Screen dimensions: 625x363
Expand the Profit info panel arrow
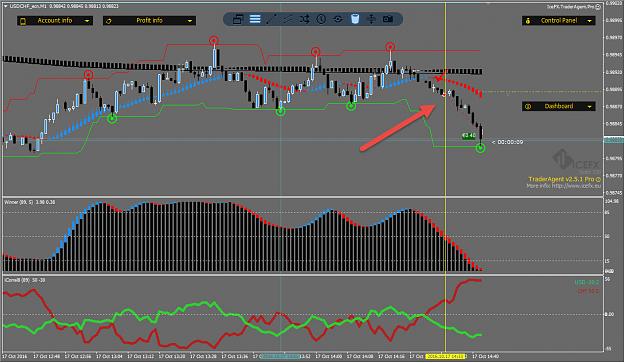tap(190, 21)
